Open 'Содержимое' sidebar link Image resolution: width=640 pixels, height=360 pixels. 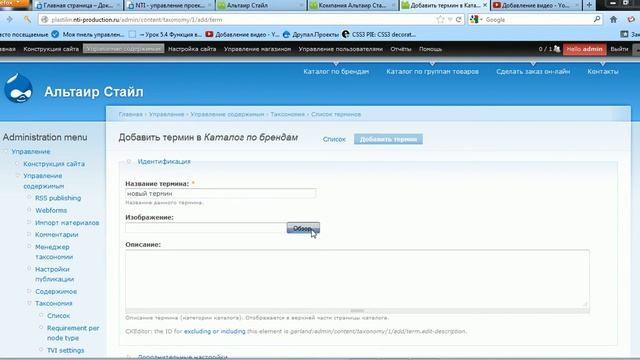coord(56,291)
